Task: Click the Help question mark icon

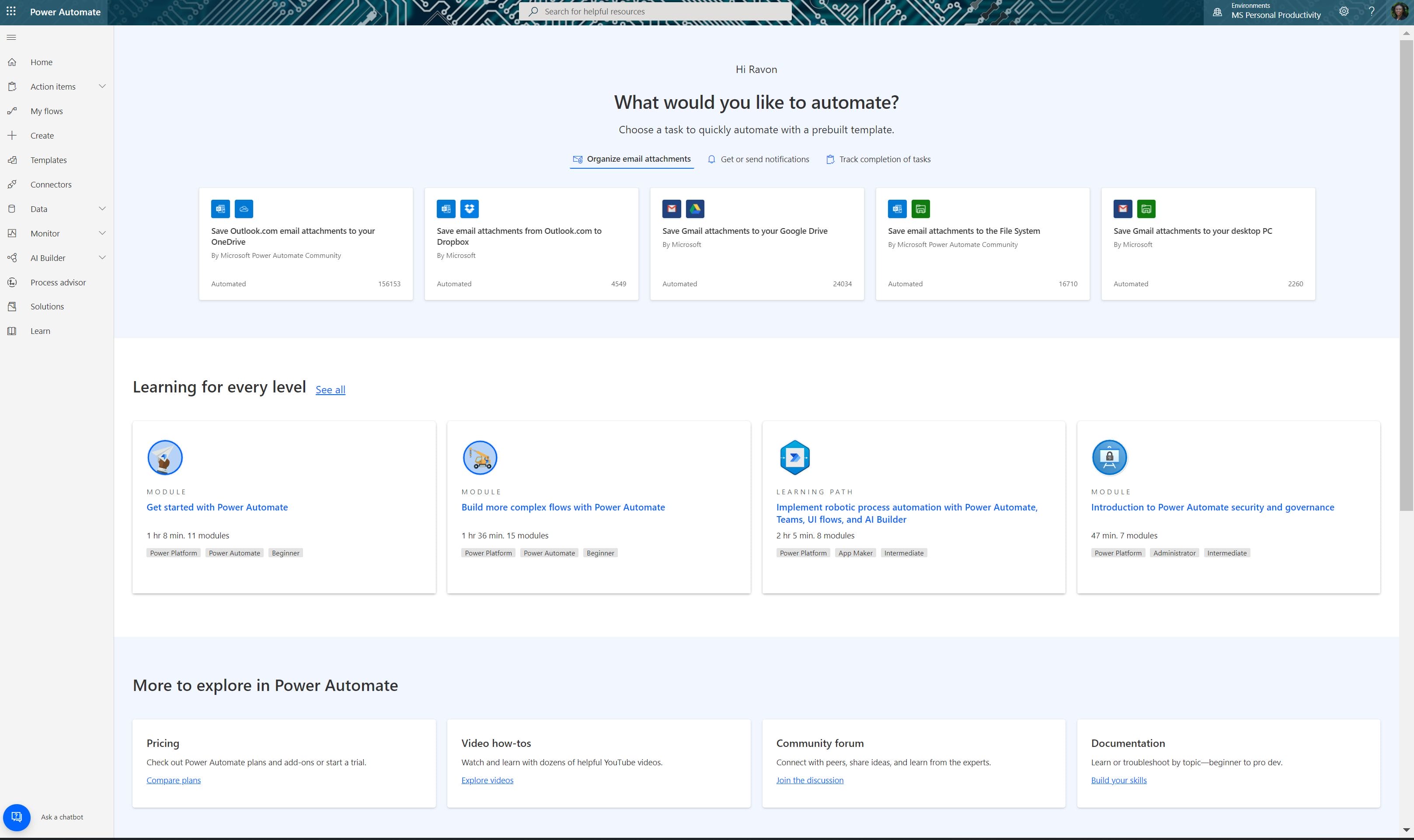Action: (x=1372, y=11)
